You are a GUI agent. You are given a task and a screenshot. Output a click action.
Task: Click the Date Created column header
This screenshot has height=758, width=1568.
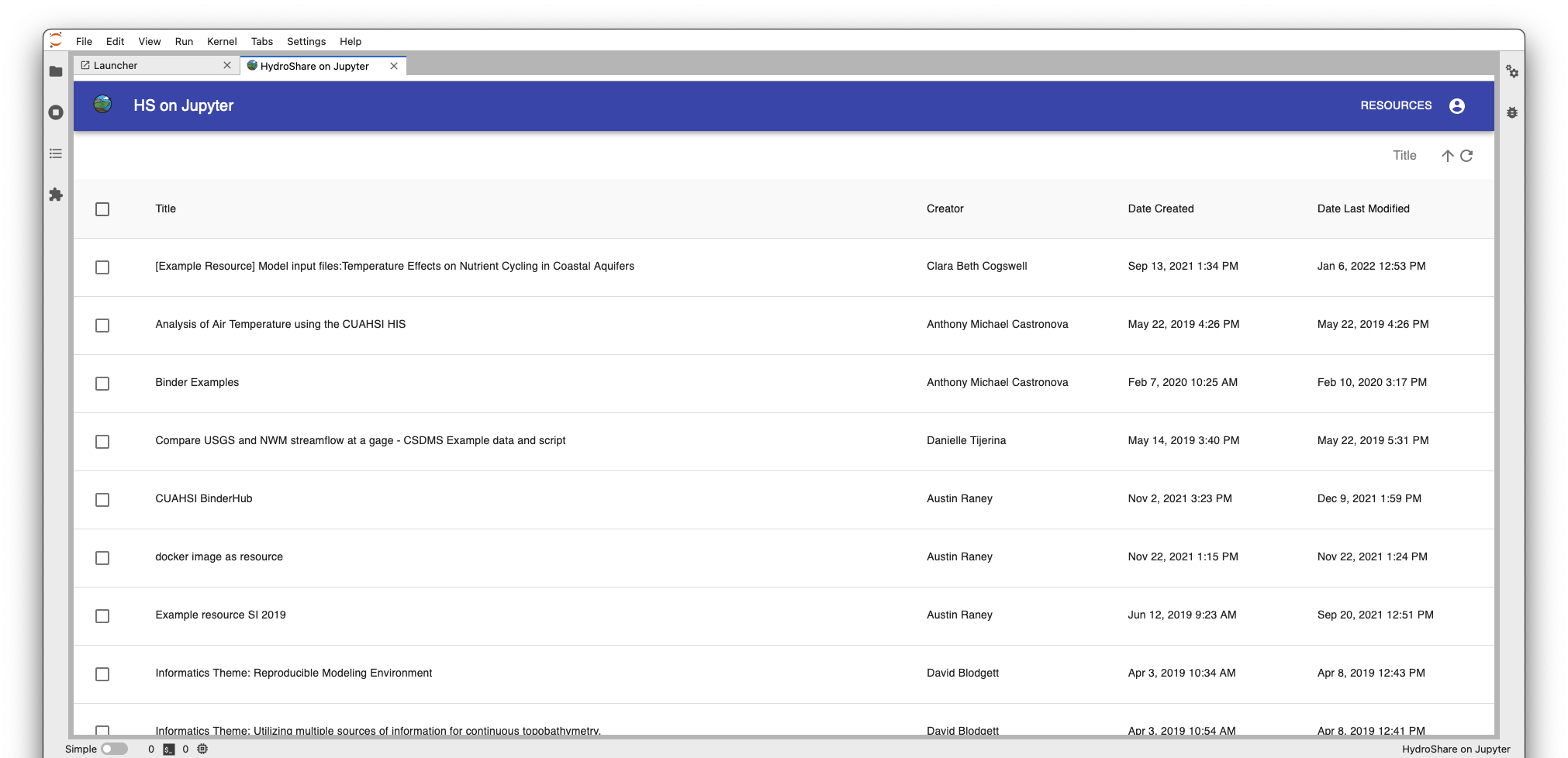[1161, 208]
